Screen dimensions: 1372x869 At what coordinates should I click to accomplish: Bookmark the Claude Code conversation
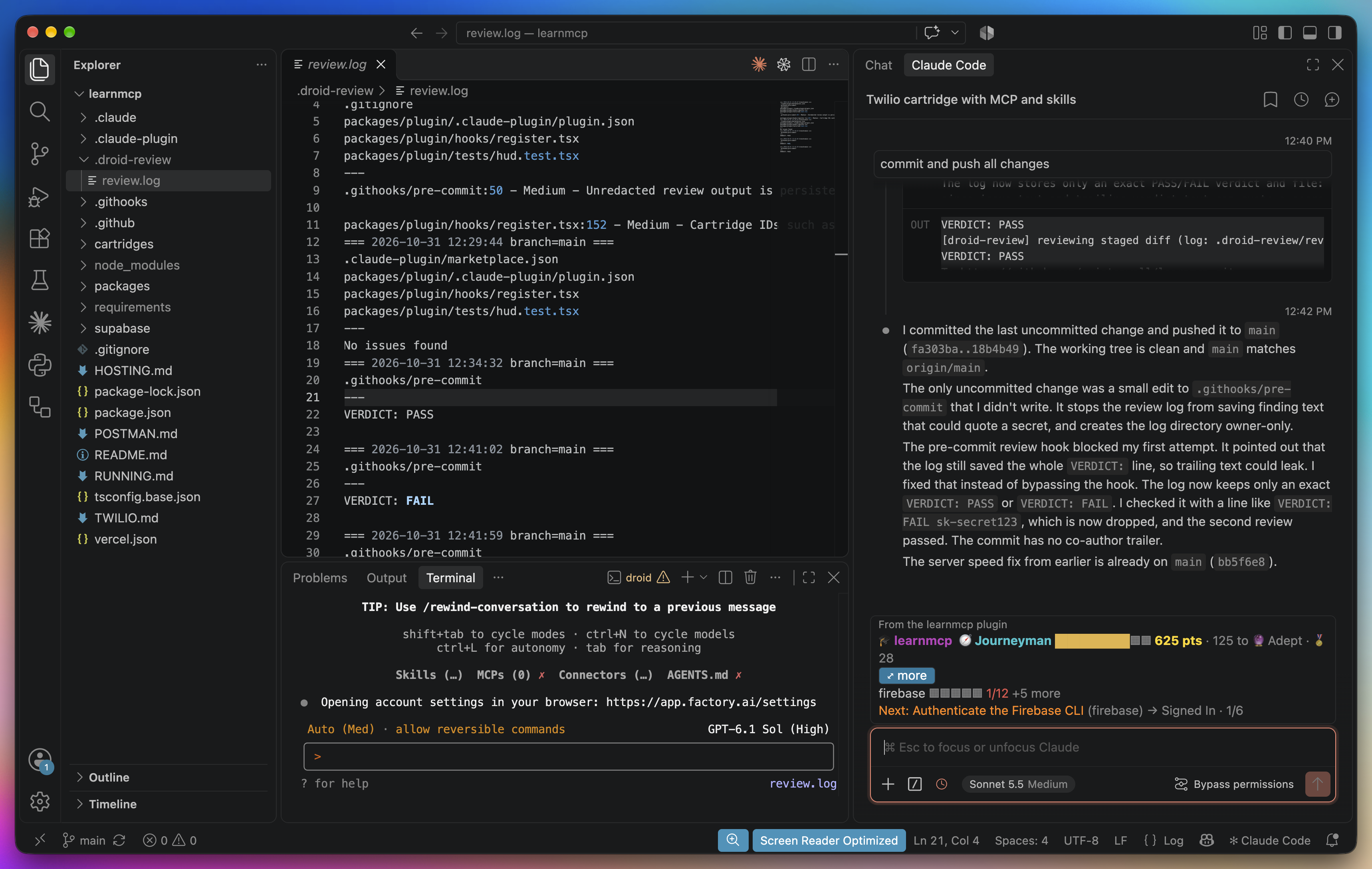pyautogui.click(x=1270, y=100)
